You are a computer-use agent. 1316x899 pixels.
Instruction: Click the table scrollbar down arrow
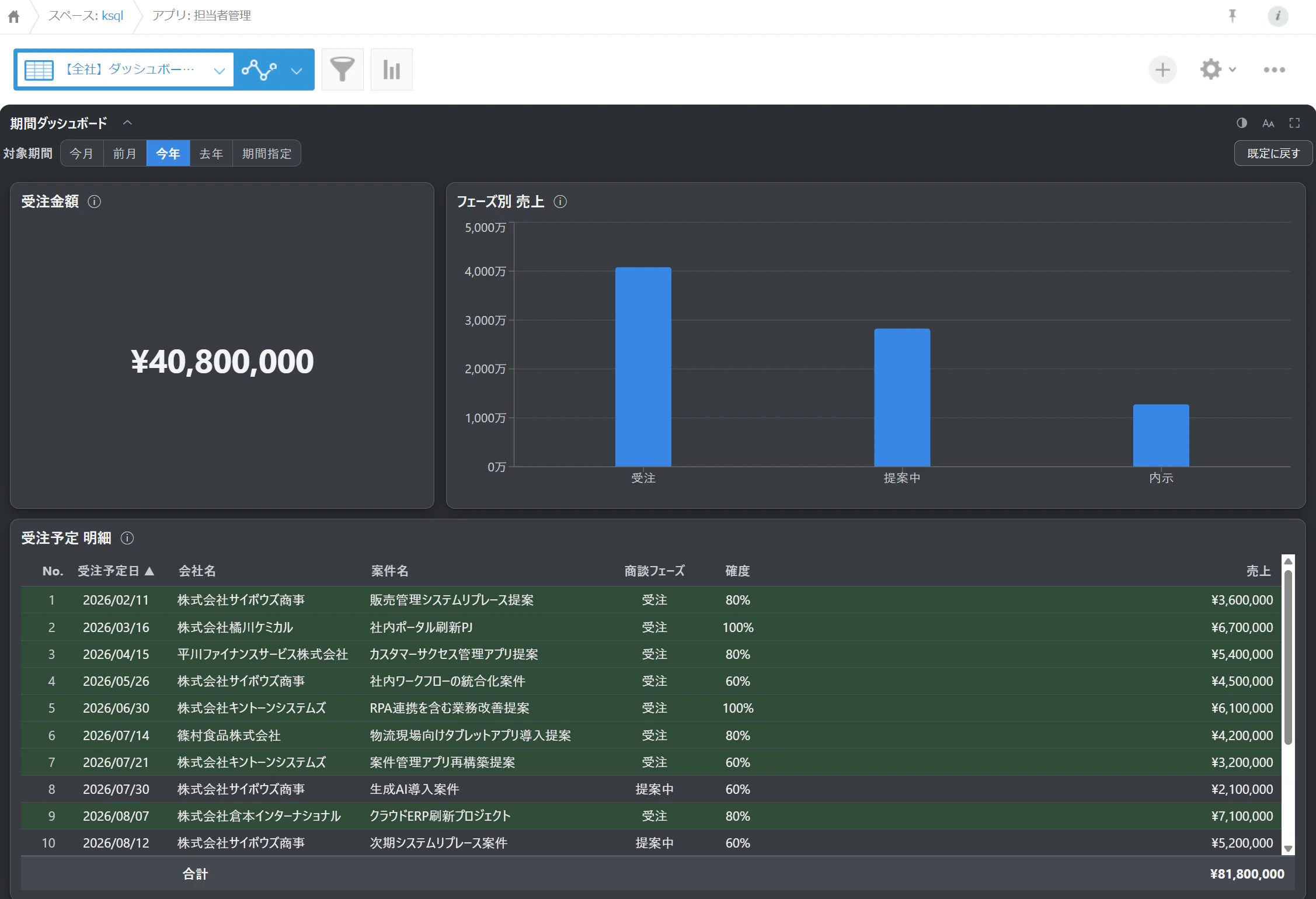click(1288, 849)
